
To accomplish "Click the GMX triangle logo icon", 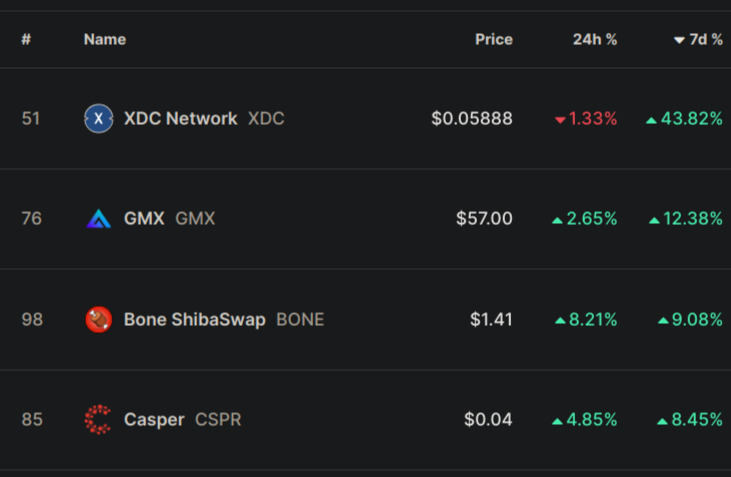I will (98, 219).
